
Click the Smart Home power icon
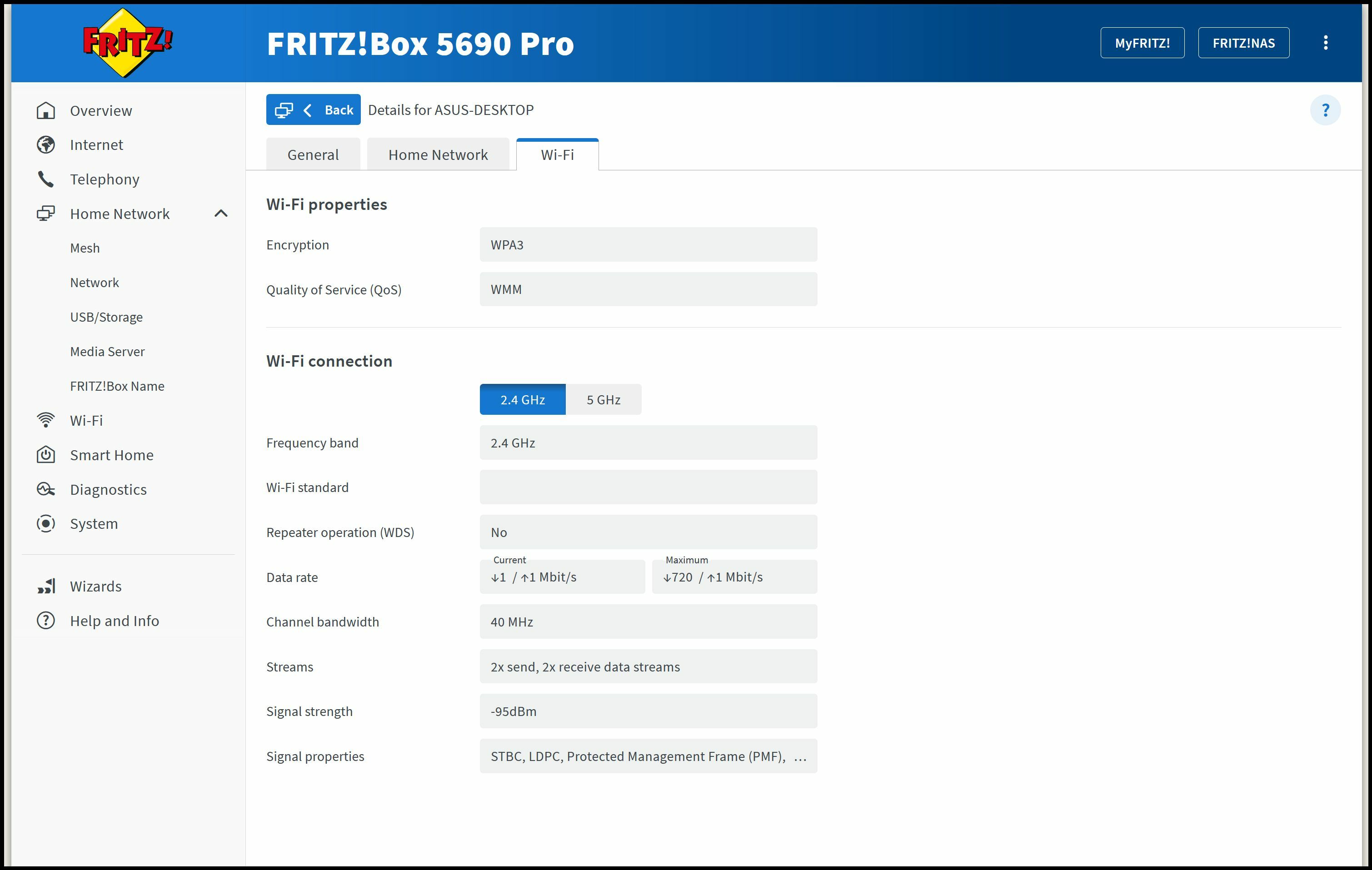[45, 455]
